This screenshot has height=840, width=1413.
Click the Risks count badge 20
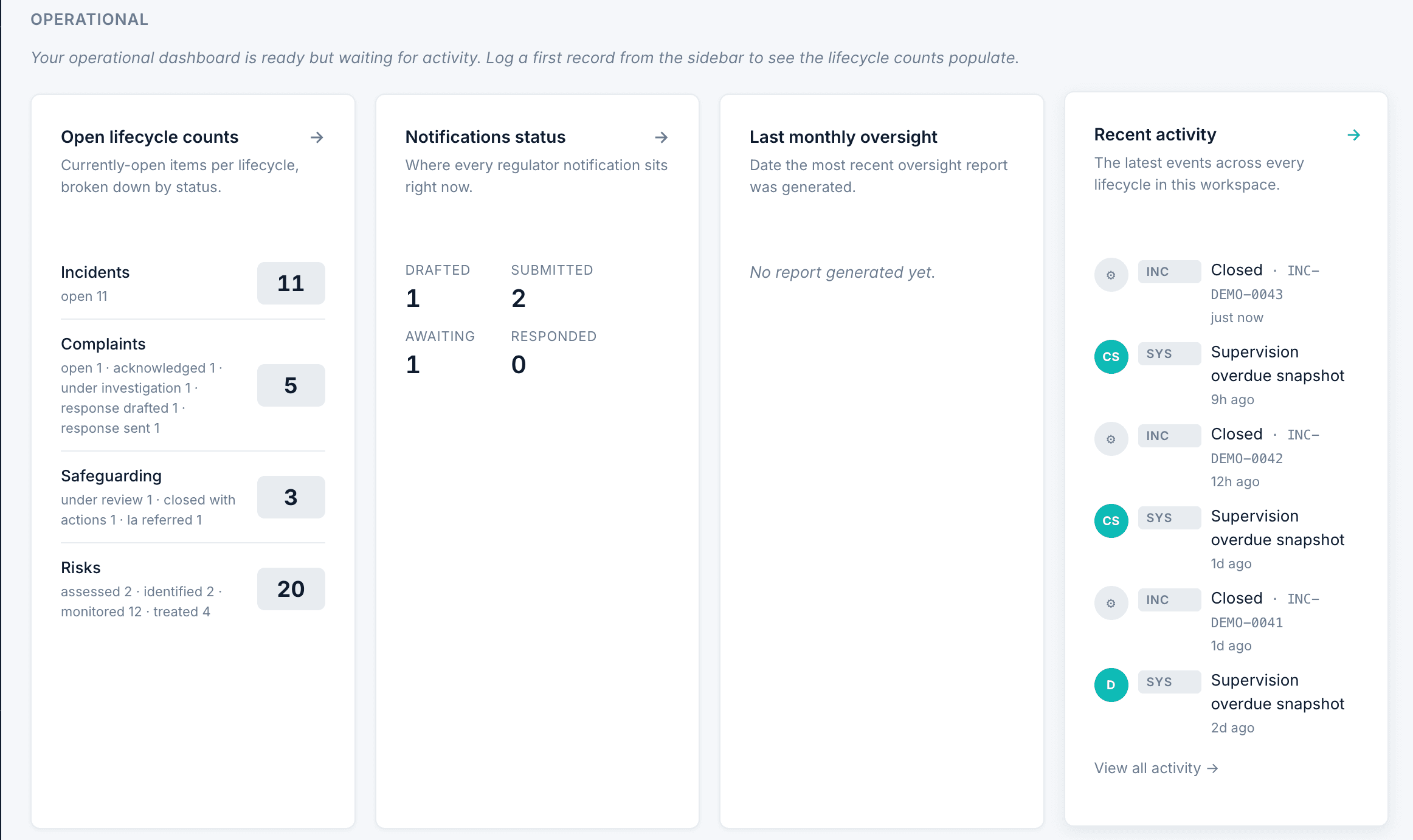[x=291, y=589]
